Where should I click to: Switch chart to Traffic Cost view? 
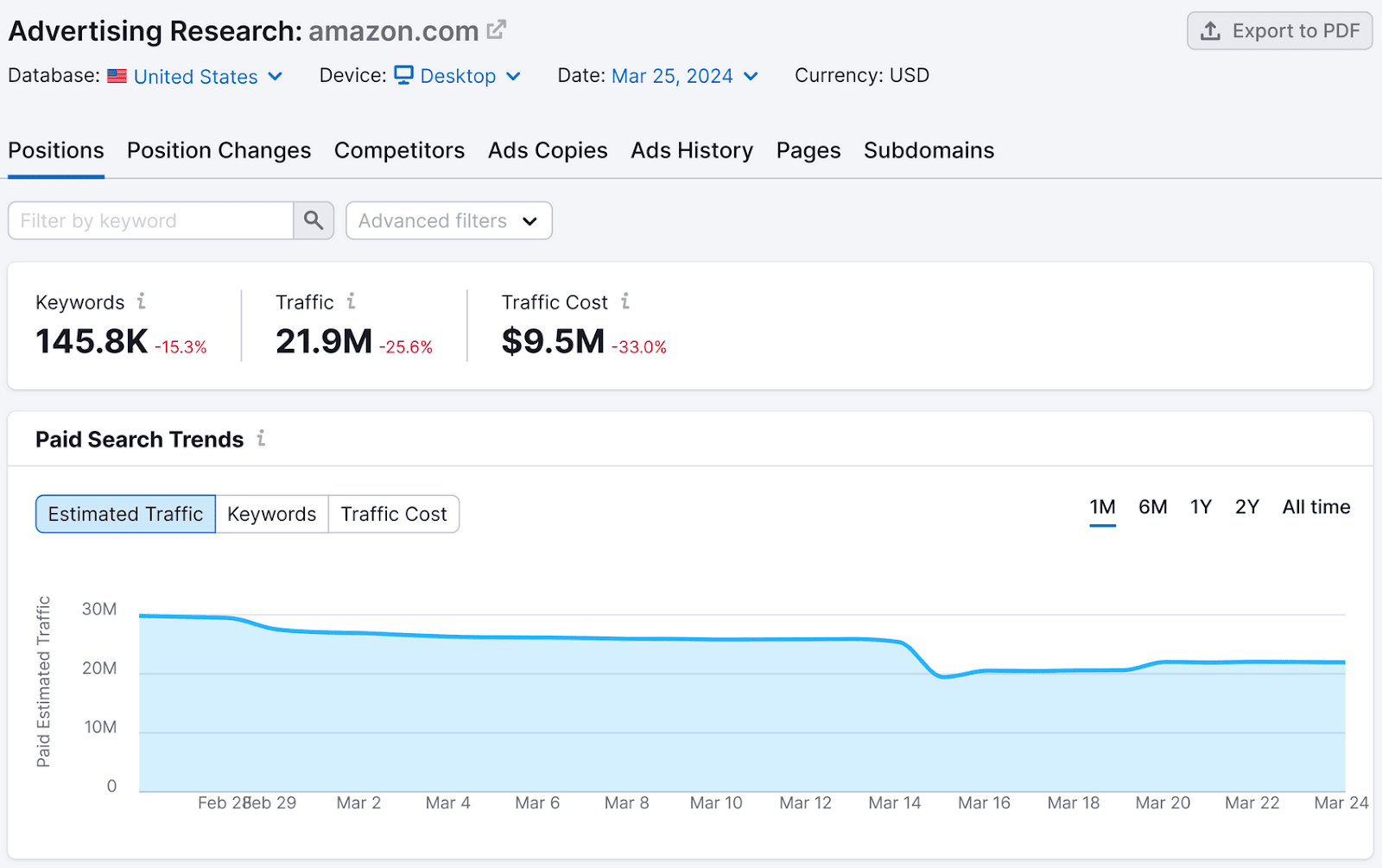[394, 513]
